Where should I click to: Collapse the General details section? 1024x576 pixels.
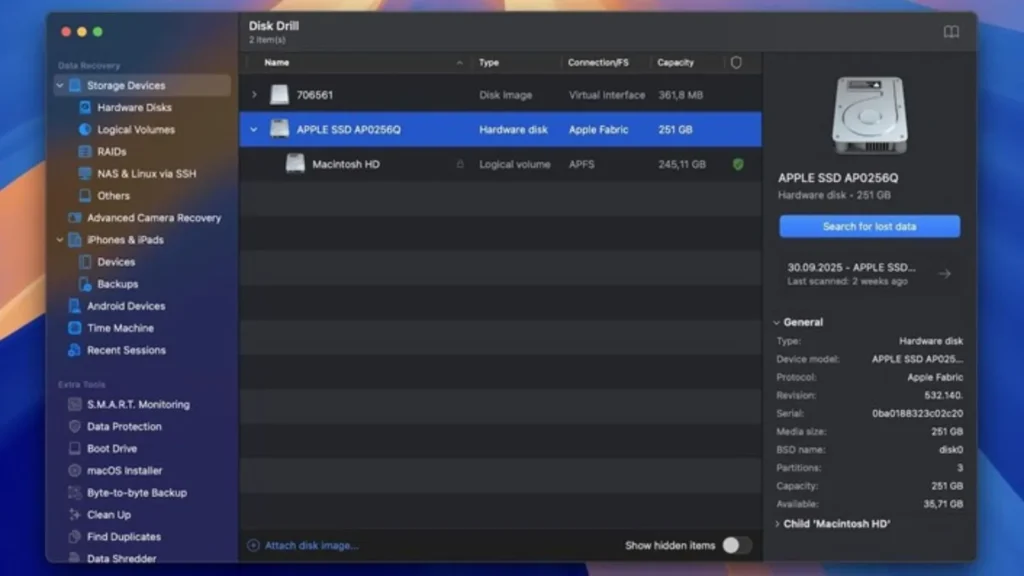click(778, 323)
